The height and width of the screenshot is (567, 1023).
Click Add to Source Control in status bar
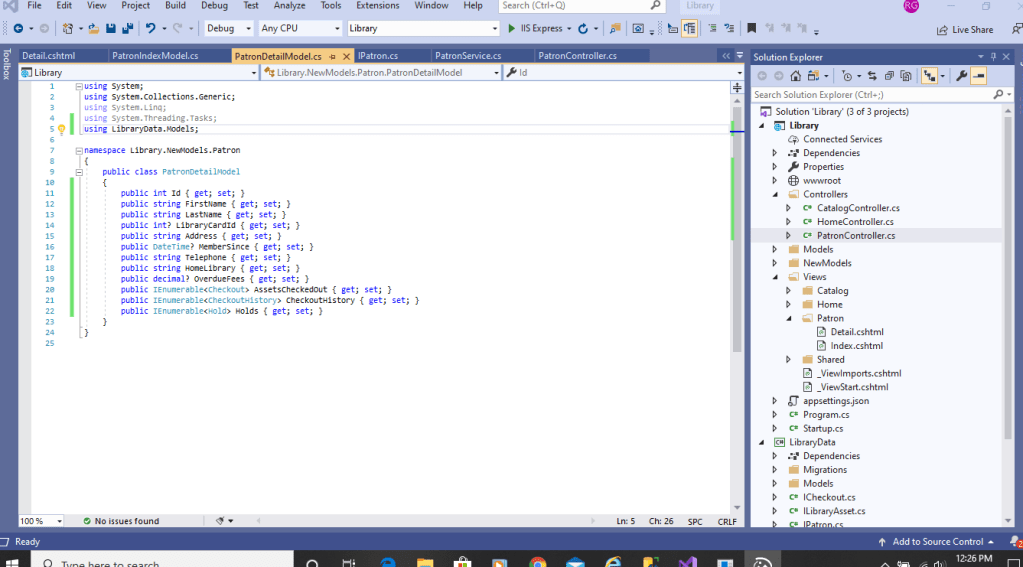(937, 542)
